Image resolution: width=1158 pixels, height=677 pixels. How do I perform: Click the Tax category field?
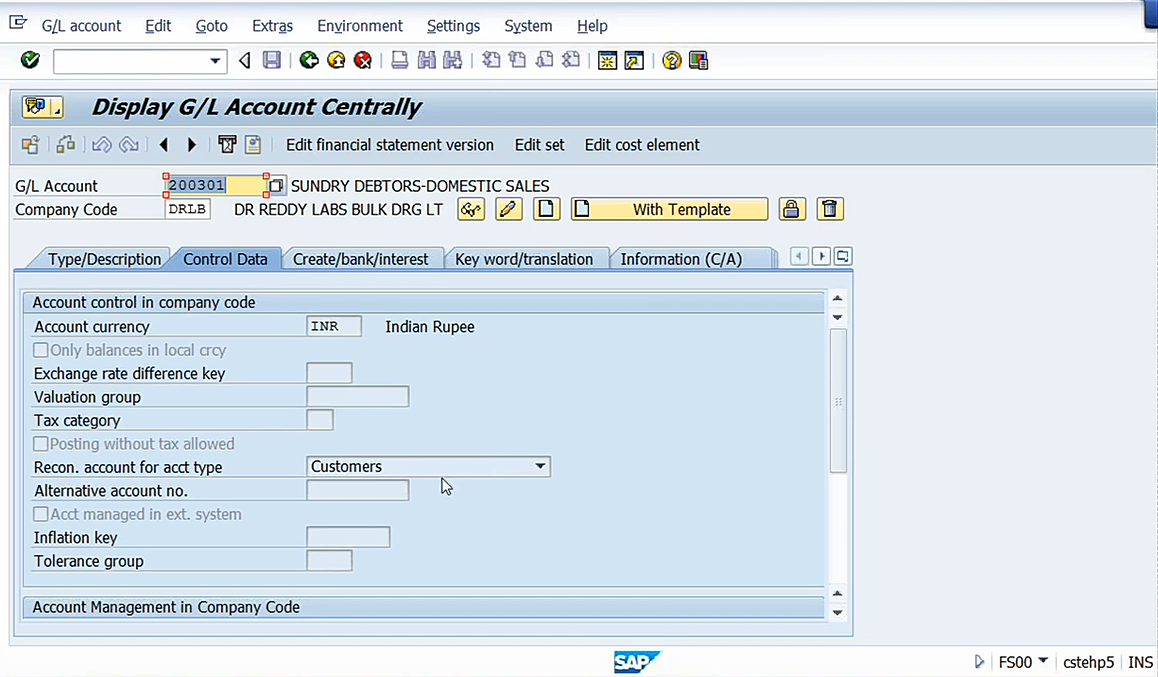pyautogui.click(x=320, y=420)
